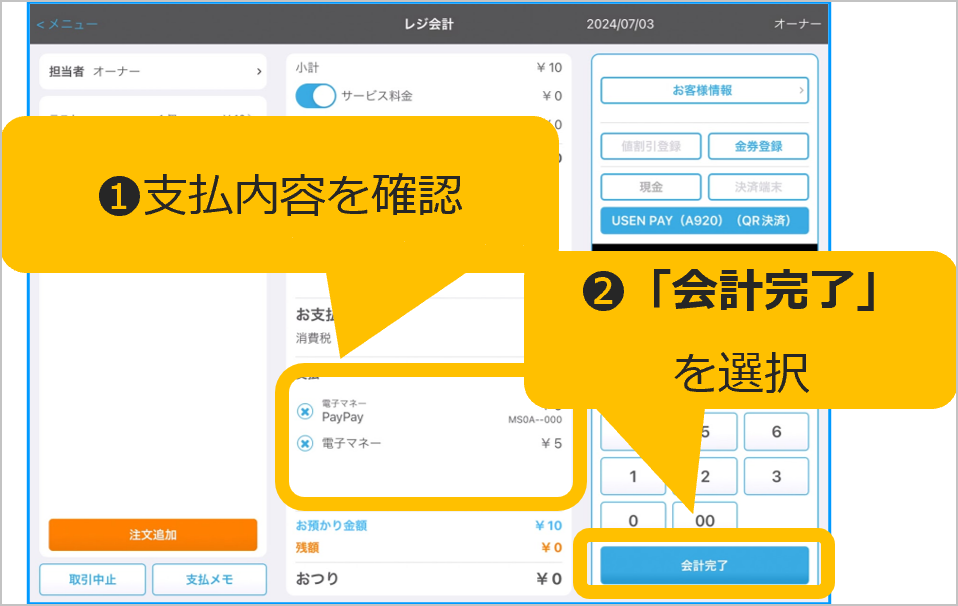This screenshot has height=606, width=958.
Task: Toggle the サービス料金 switch
Action: point(316,96)
